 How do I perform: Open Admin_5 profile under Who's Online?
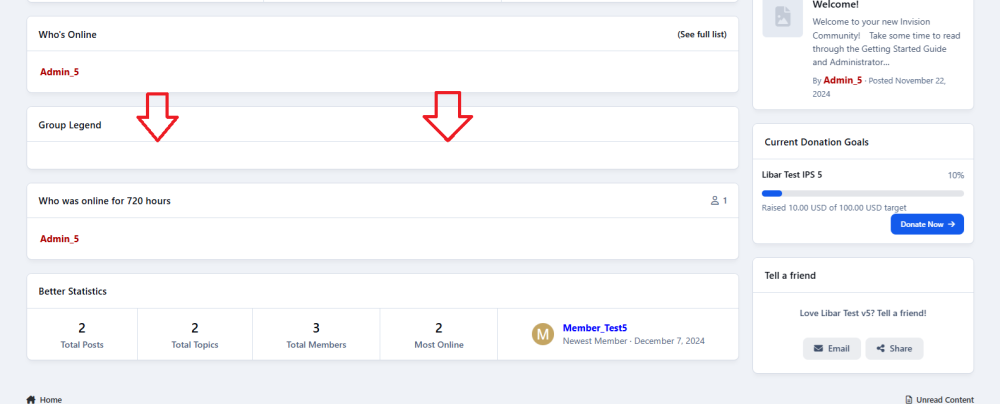[59, 72]
